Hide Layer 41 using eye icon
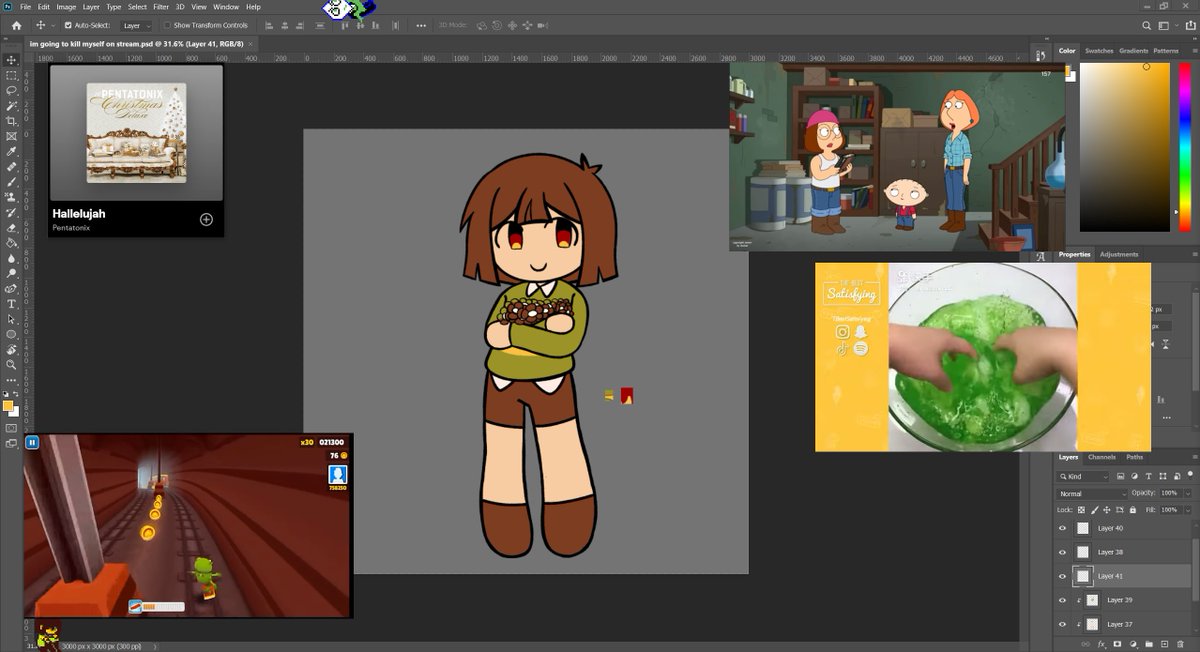The image size is (1200, 652). click(1063, 576)
